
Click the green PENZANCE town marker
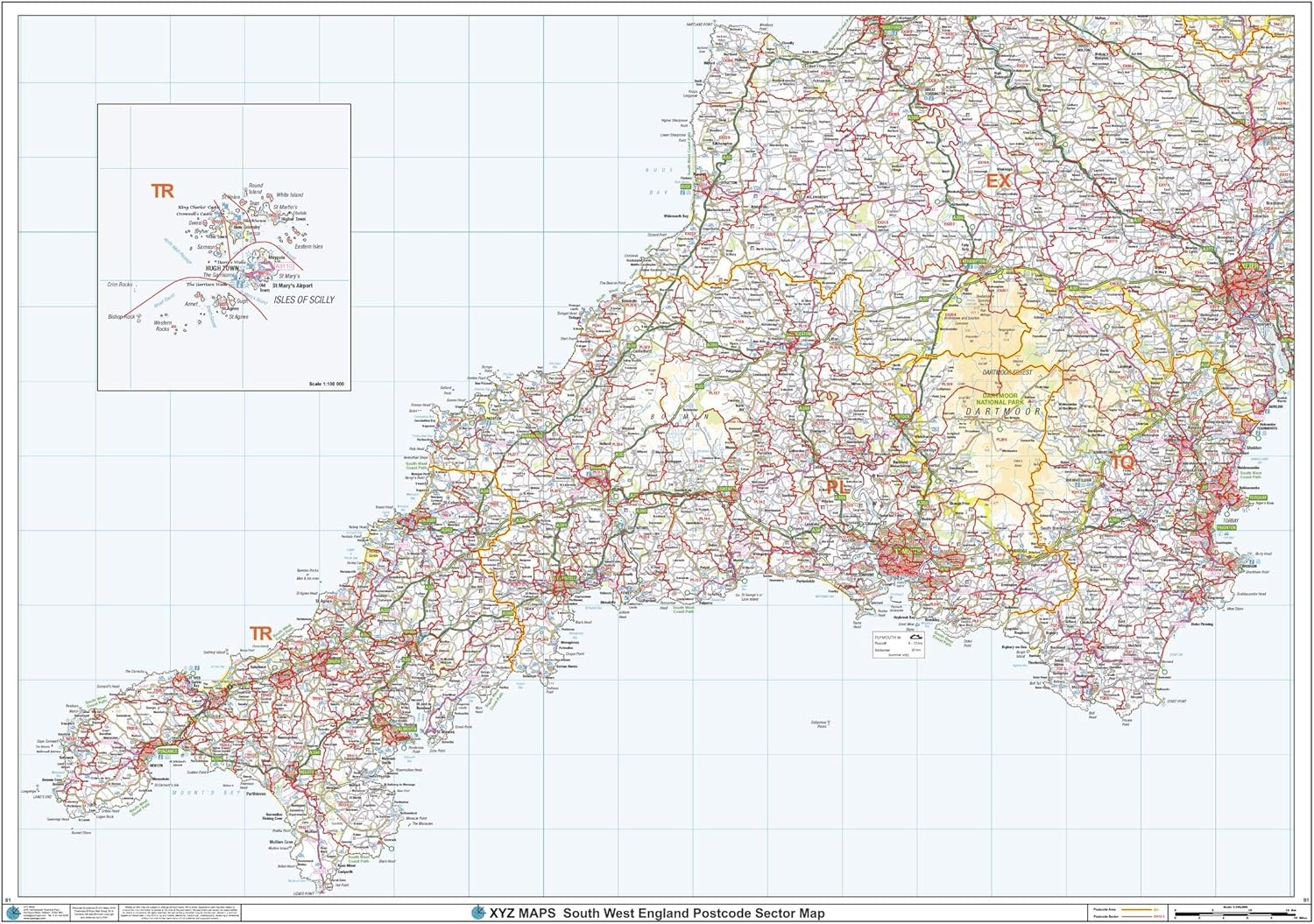(x=166, y=751)
